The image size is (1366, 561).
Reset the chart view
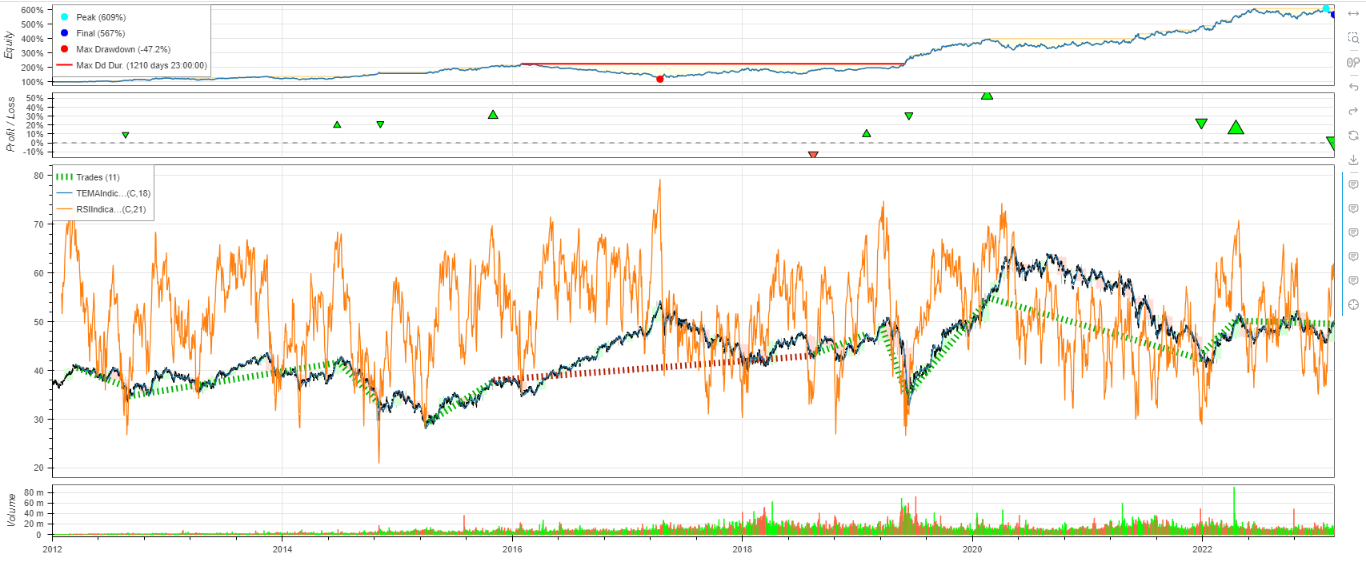click(1353, 135)
